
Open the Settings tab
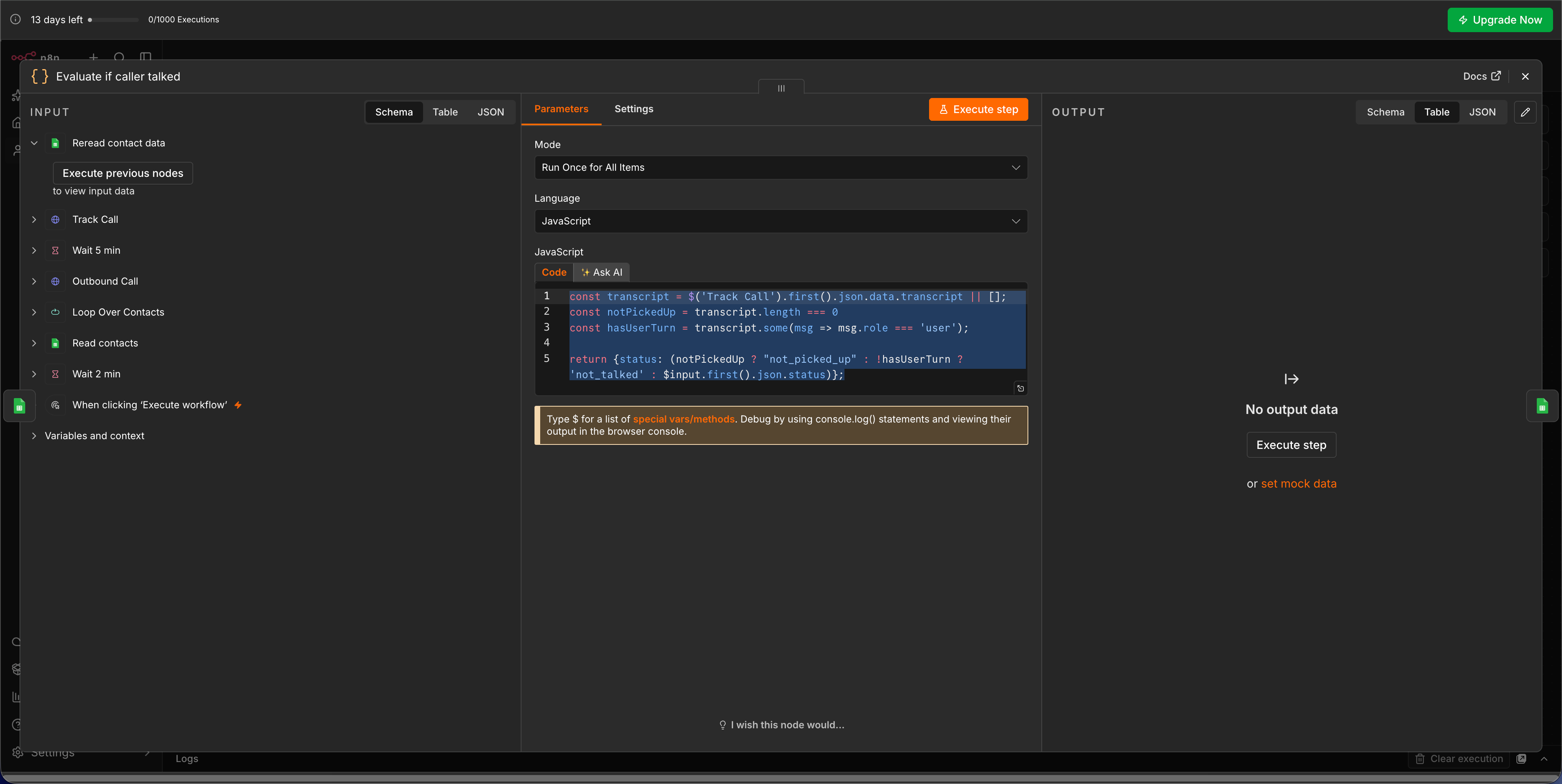[634, 109]
